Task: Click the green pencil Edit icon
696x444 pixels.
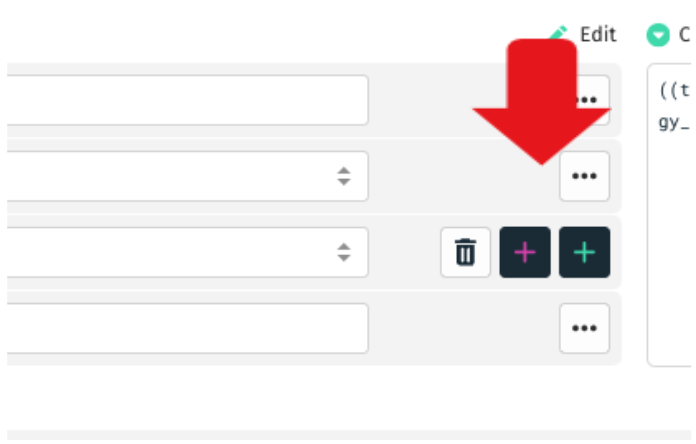Action: point(560,32)
